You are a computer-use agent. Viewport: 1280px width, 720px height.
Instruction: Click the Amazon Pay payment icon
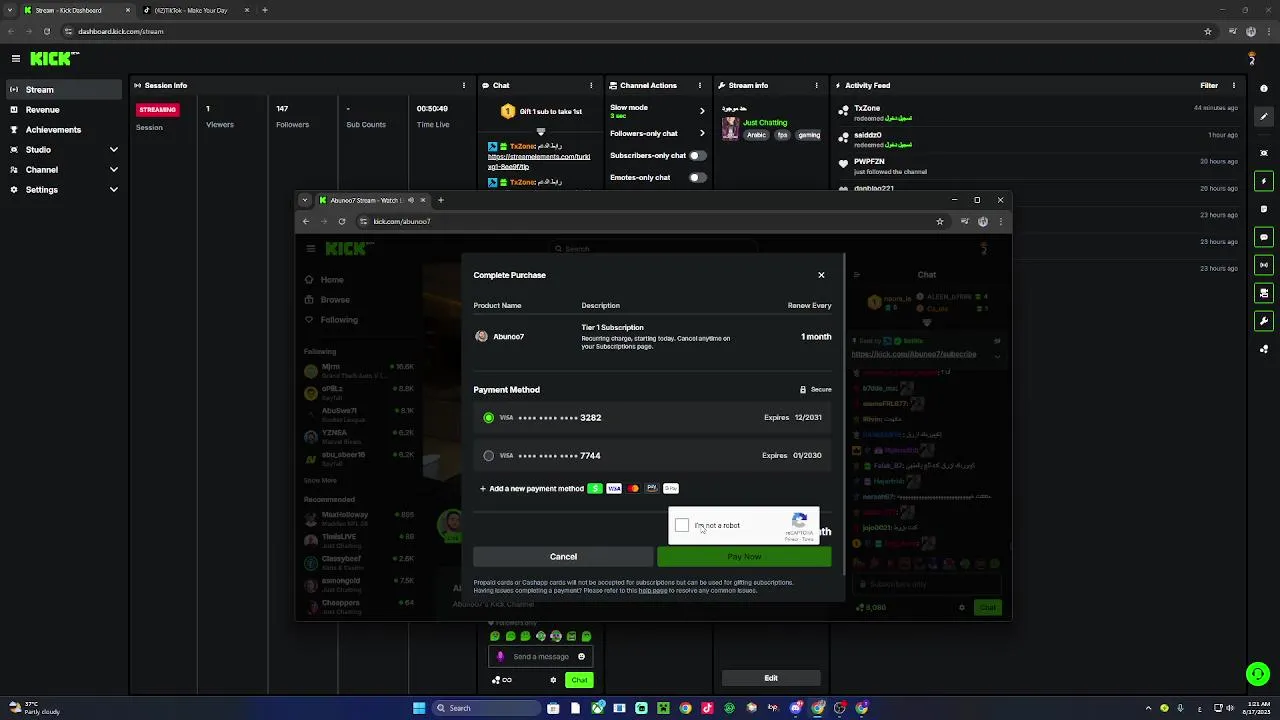[x=652, y=488]
